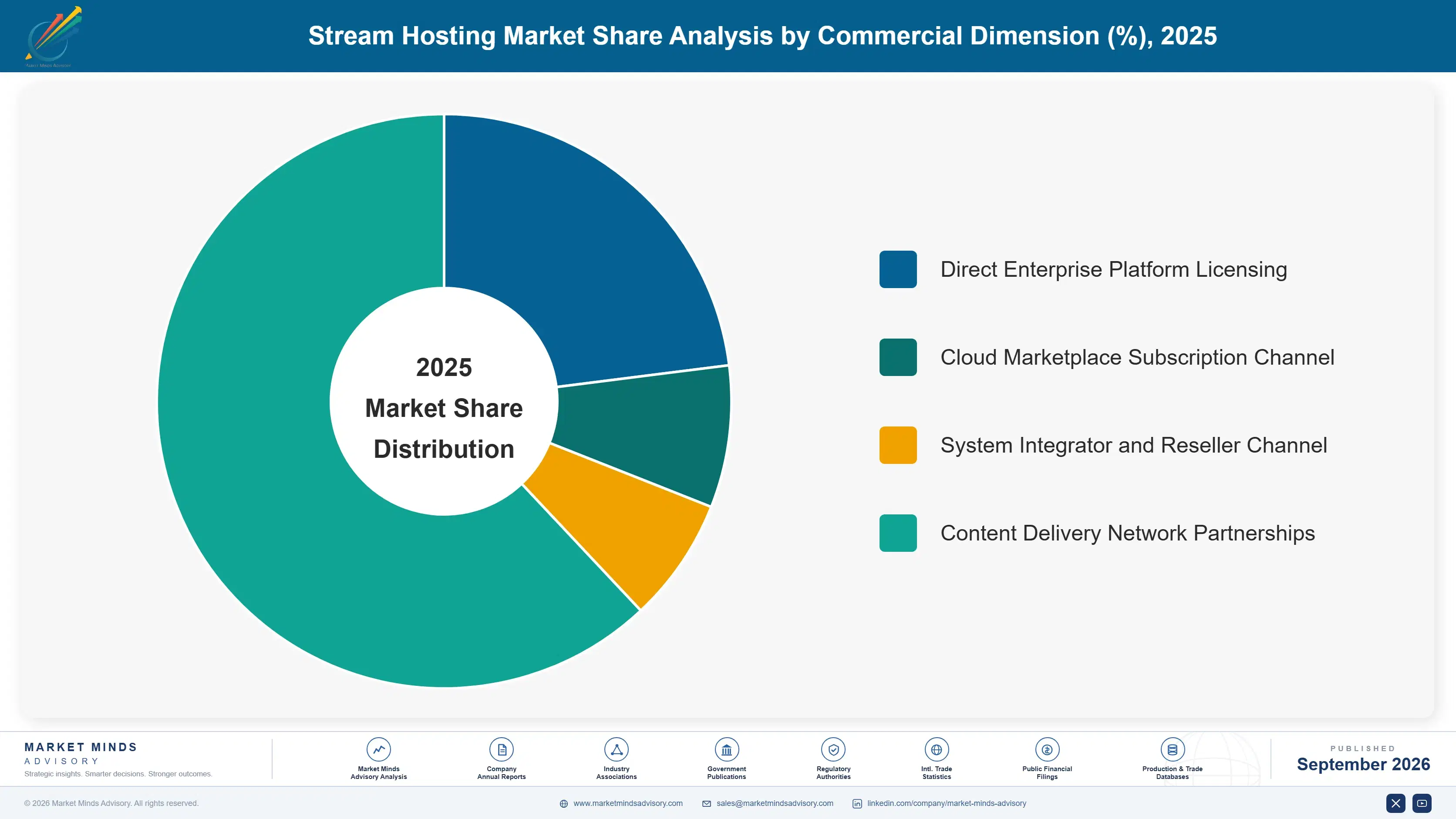Click the Market Minds Advisory Analysis label
Screen dimensions: 1456x819
click(379, 773)
